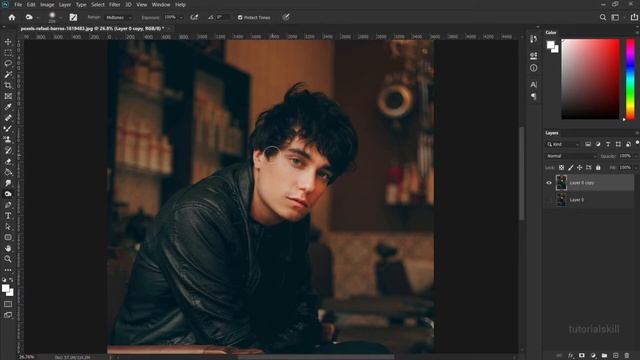Viewport: 640px width, 360px height.
Task: Open the Character panel icon
Action: [x=533, y=84]
